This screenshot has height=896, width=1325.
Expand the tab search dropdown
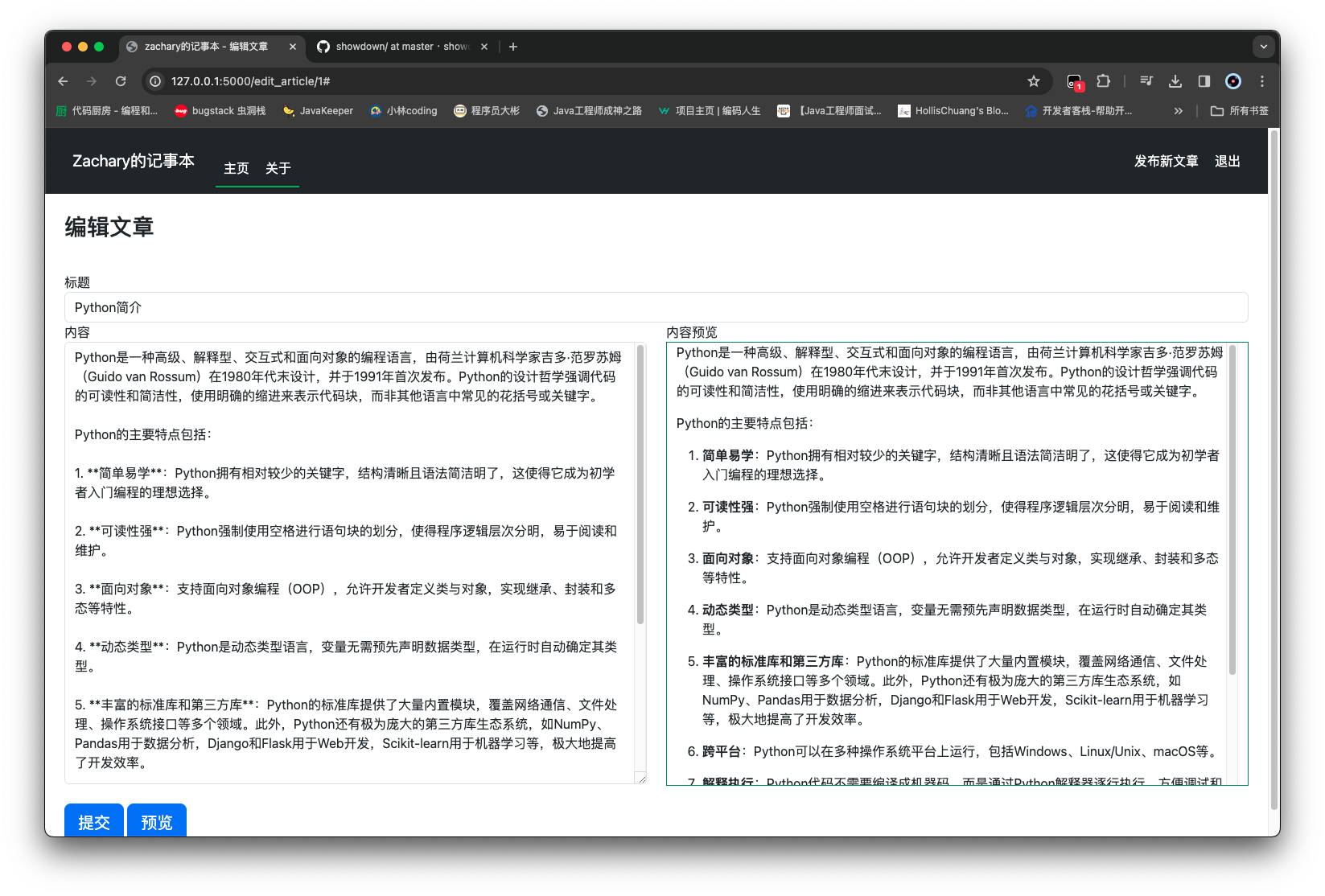[1264, 47]
